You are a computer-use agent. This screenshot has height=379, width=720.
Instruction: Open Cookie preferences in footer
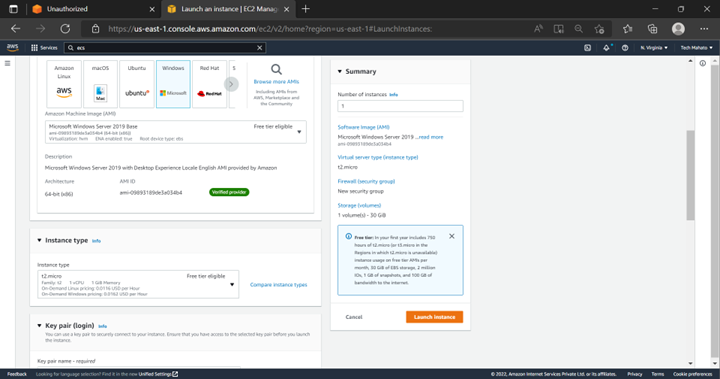point(692,374)
